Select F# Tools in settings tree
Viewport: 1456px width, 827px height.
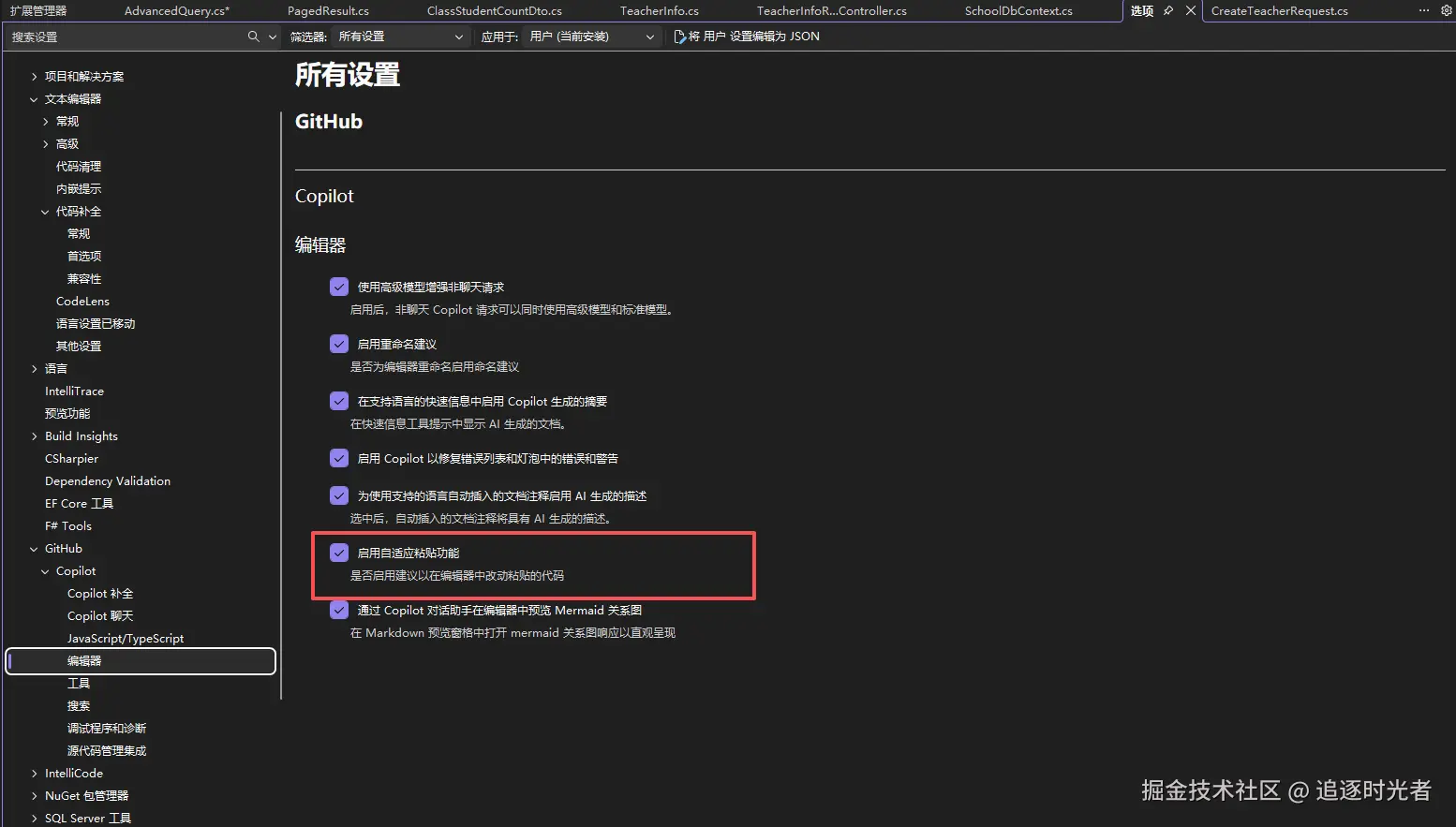(x=68, y=526)
